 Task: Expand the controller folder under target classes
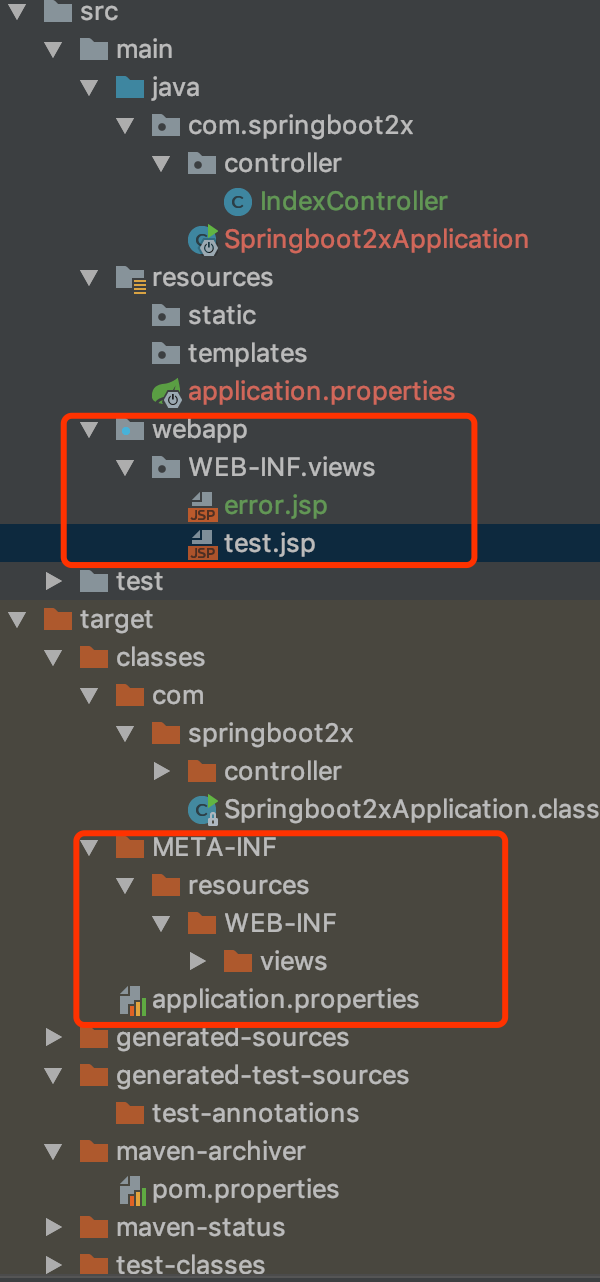pos(162,772)
